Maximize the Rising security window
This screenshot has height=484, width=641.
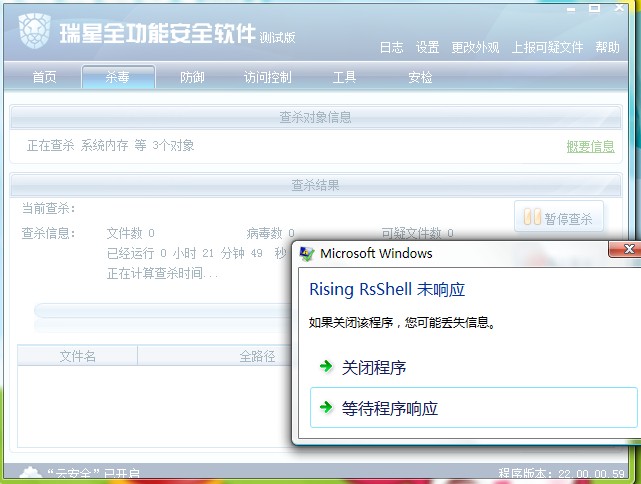(594, 8)
